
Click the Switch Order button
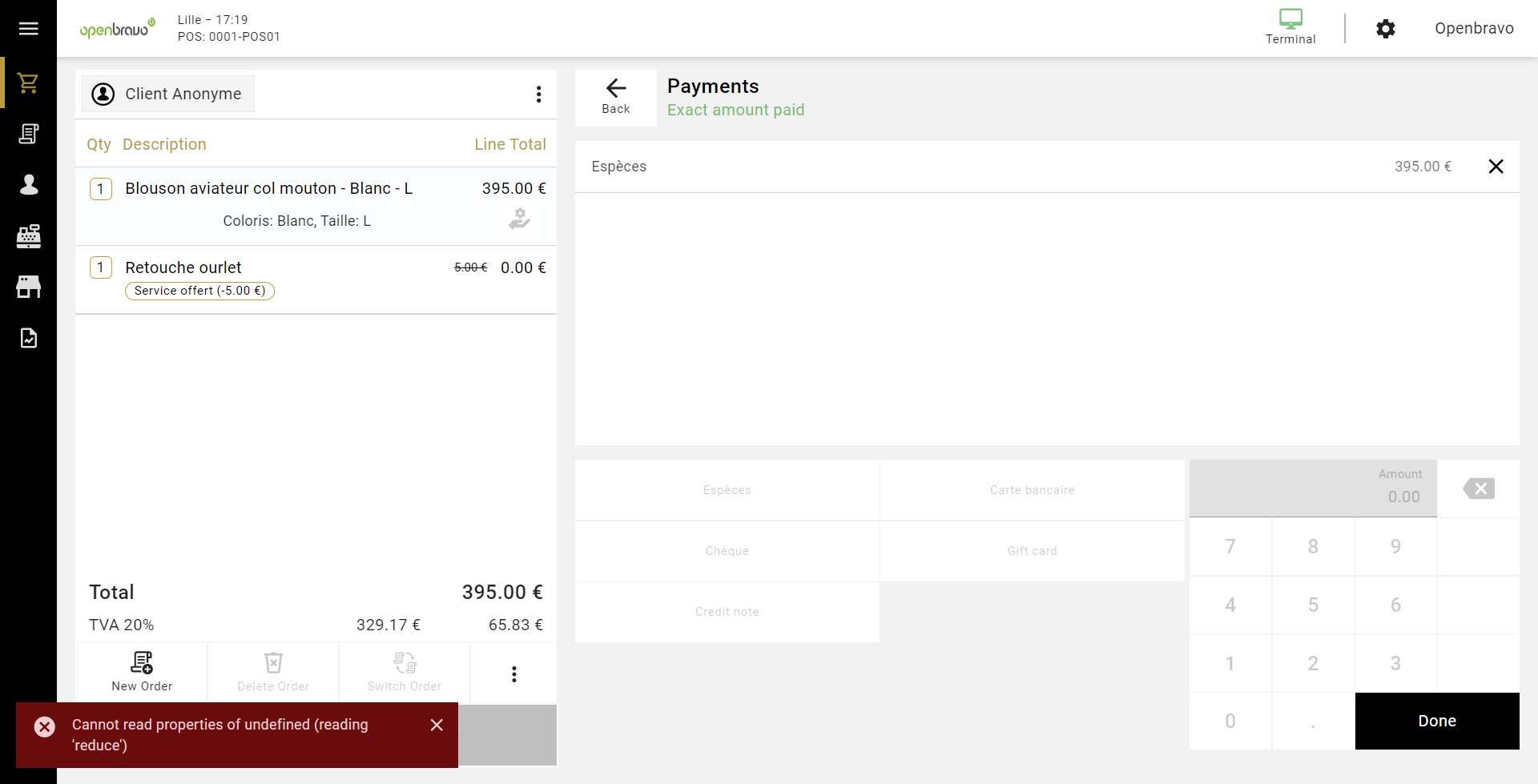pyautogui.click(x=405, y=672)
